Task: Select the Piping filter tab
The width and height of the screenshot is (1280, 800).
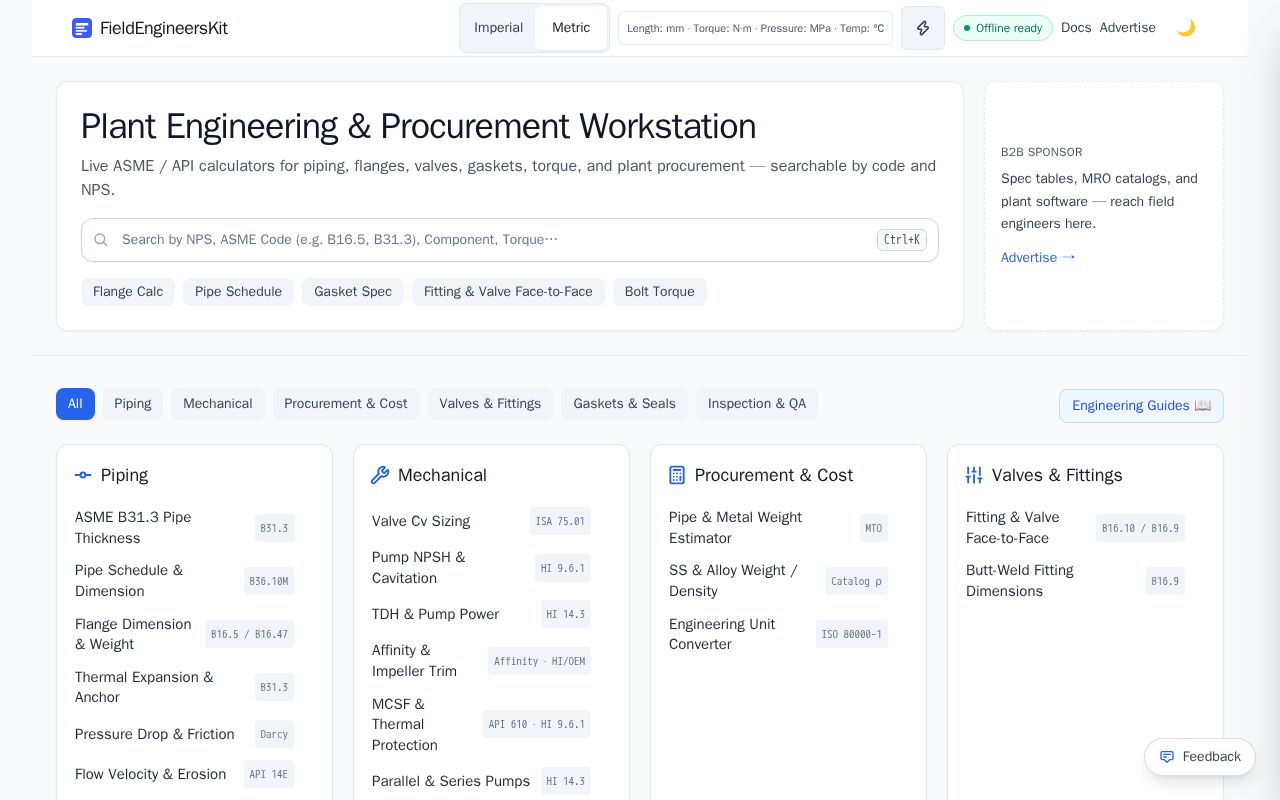Action: 132,404
